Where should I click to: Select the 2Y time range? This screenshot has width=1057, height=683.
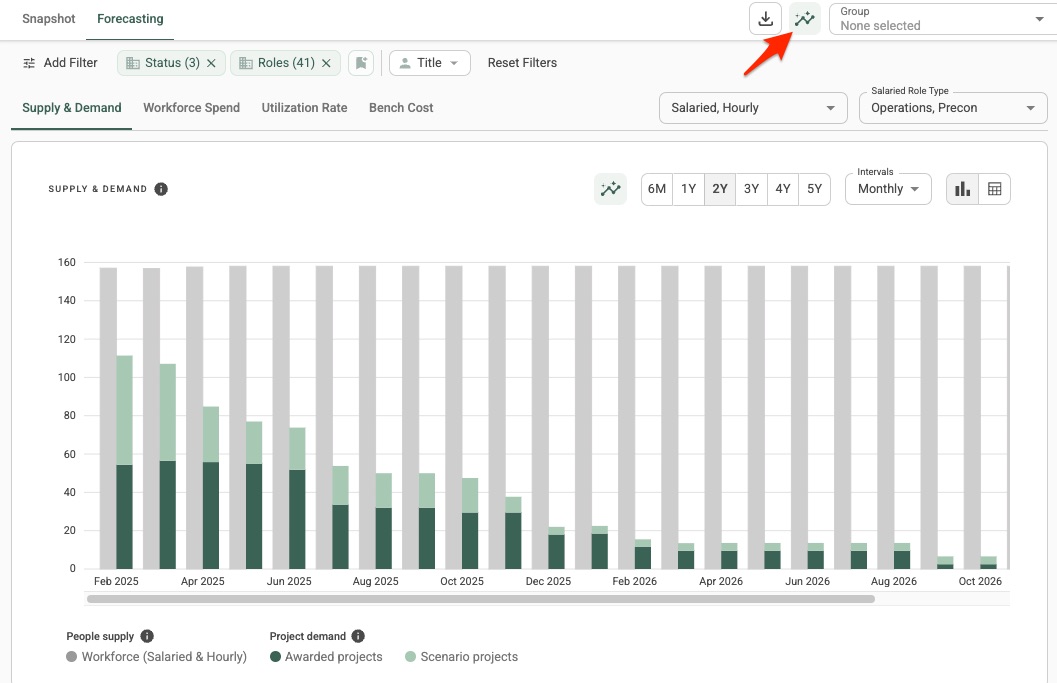[x=720, y=189]
